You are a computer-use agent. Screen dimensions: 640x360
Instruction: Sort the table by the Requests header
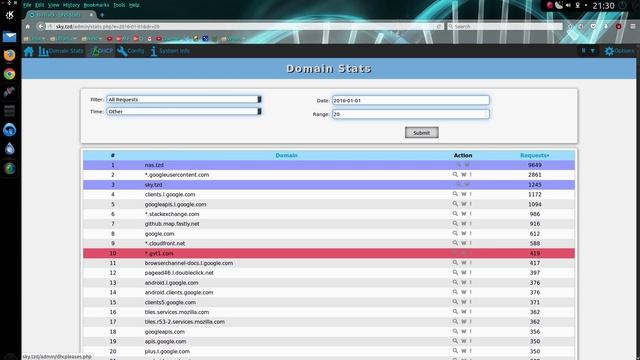tap(535, 155)
